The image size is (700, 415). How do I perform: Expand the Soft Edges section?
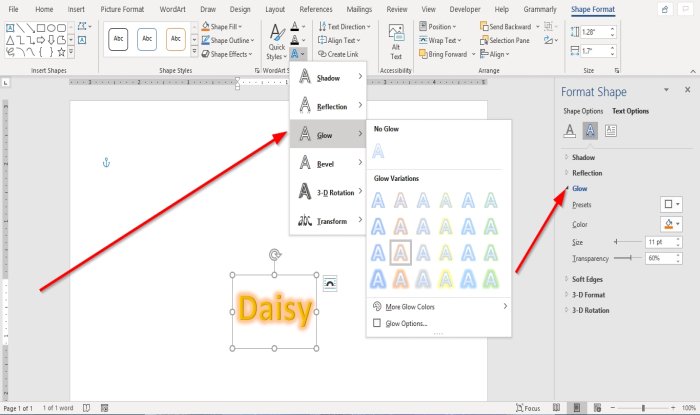[x=587, y=279]
